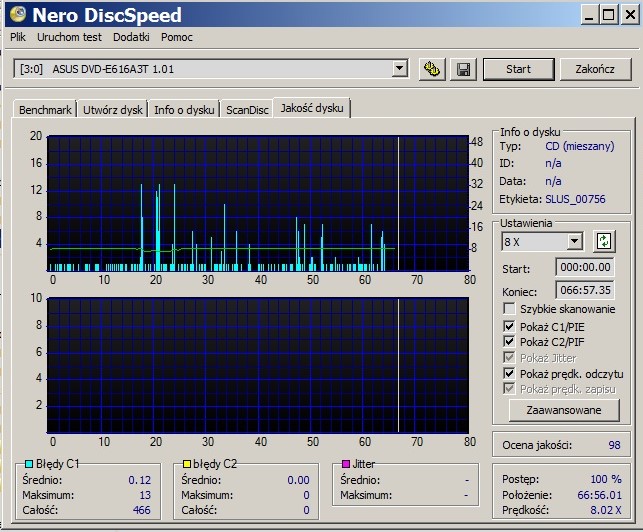Image resolution: width=643 pixels, height=532 pixels.
Task: Click the Prędkość value 8.02 X
Action: point(606,510)
